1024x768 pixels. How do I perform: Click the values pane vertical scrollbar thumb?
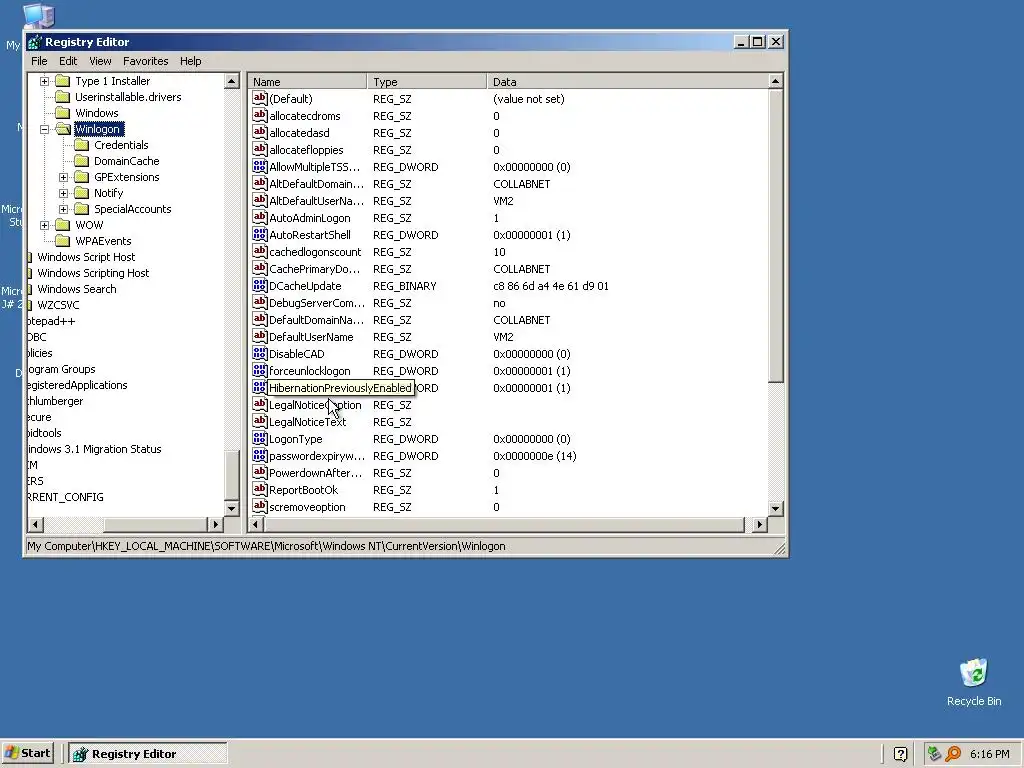pyautogui.click(x=775, y=236)
